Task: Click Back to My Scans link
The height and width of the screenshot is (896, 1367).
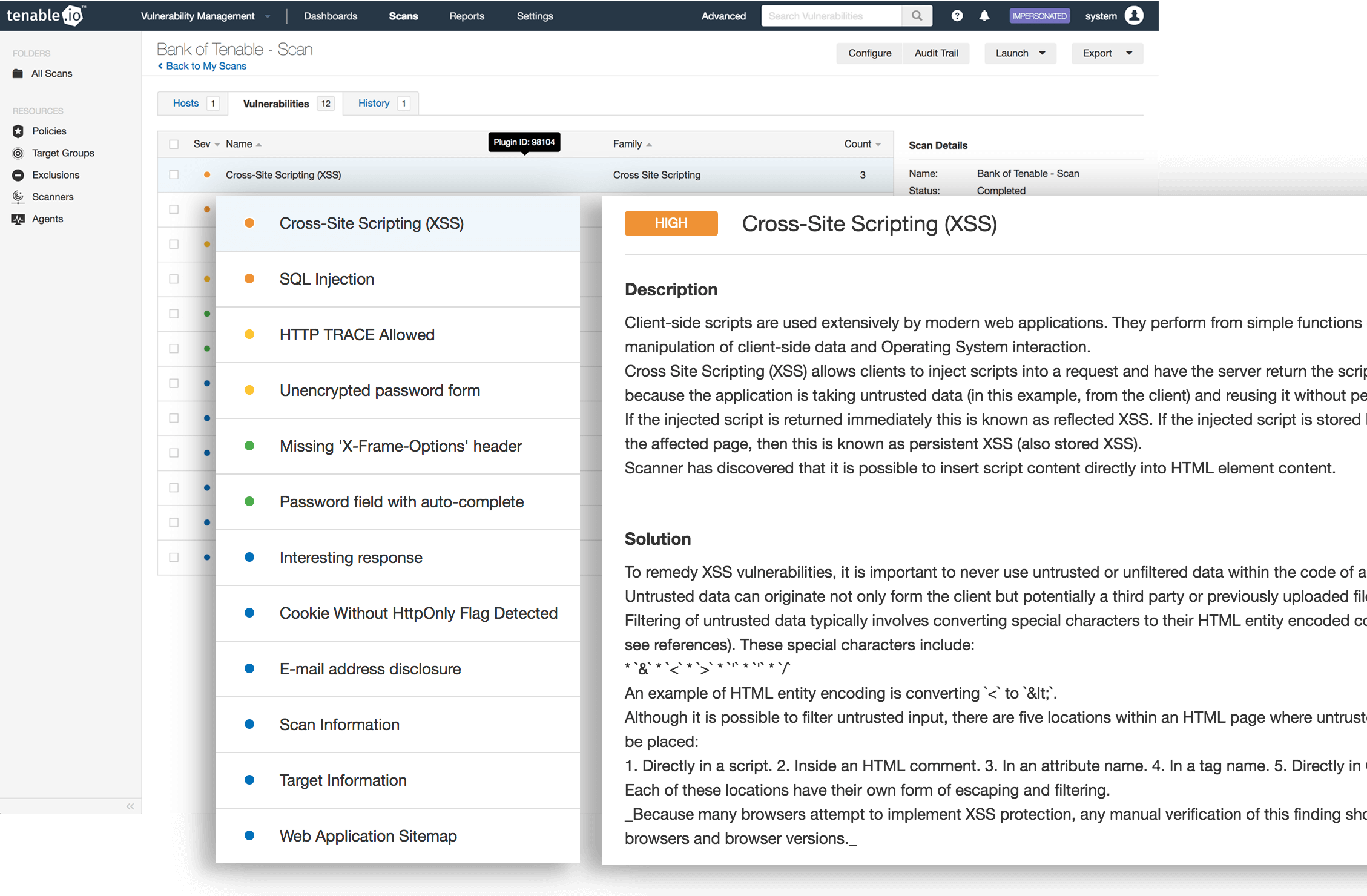Action: tap(202, 66)
